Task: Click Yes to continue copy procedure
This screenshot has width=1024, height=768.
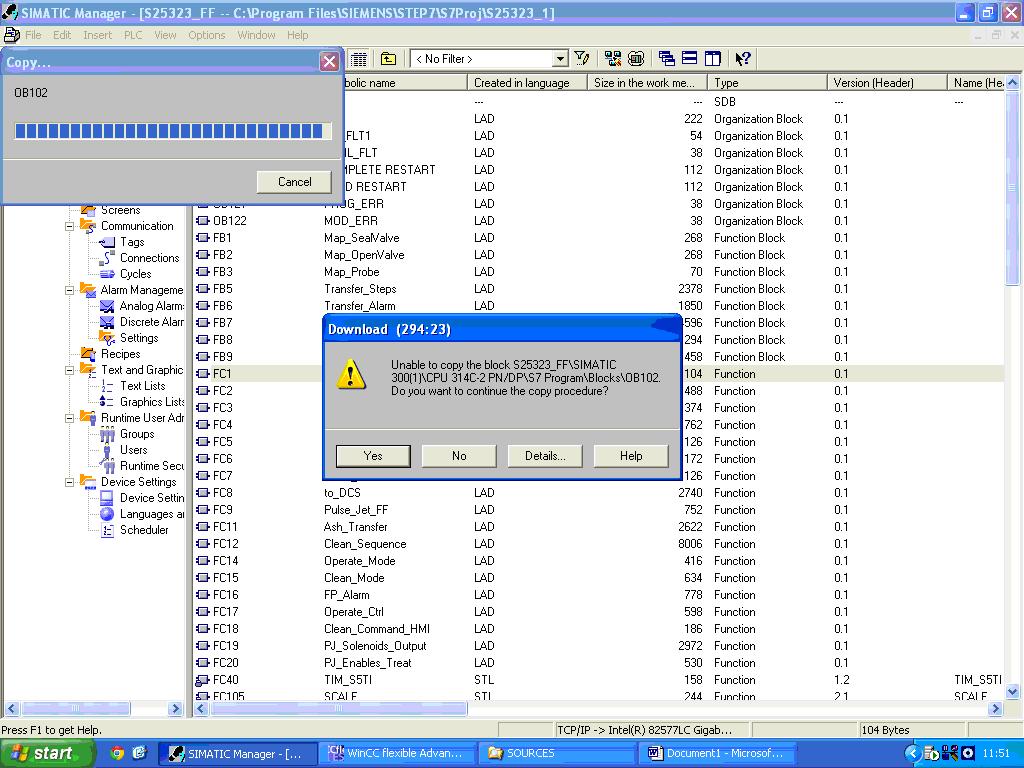Action: [373, 456]
